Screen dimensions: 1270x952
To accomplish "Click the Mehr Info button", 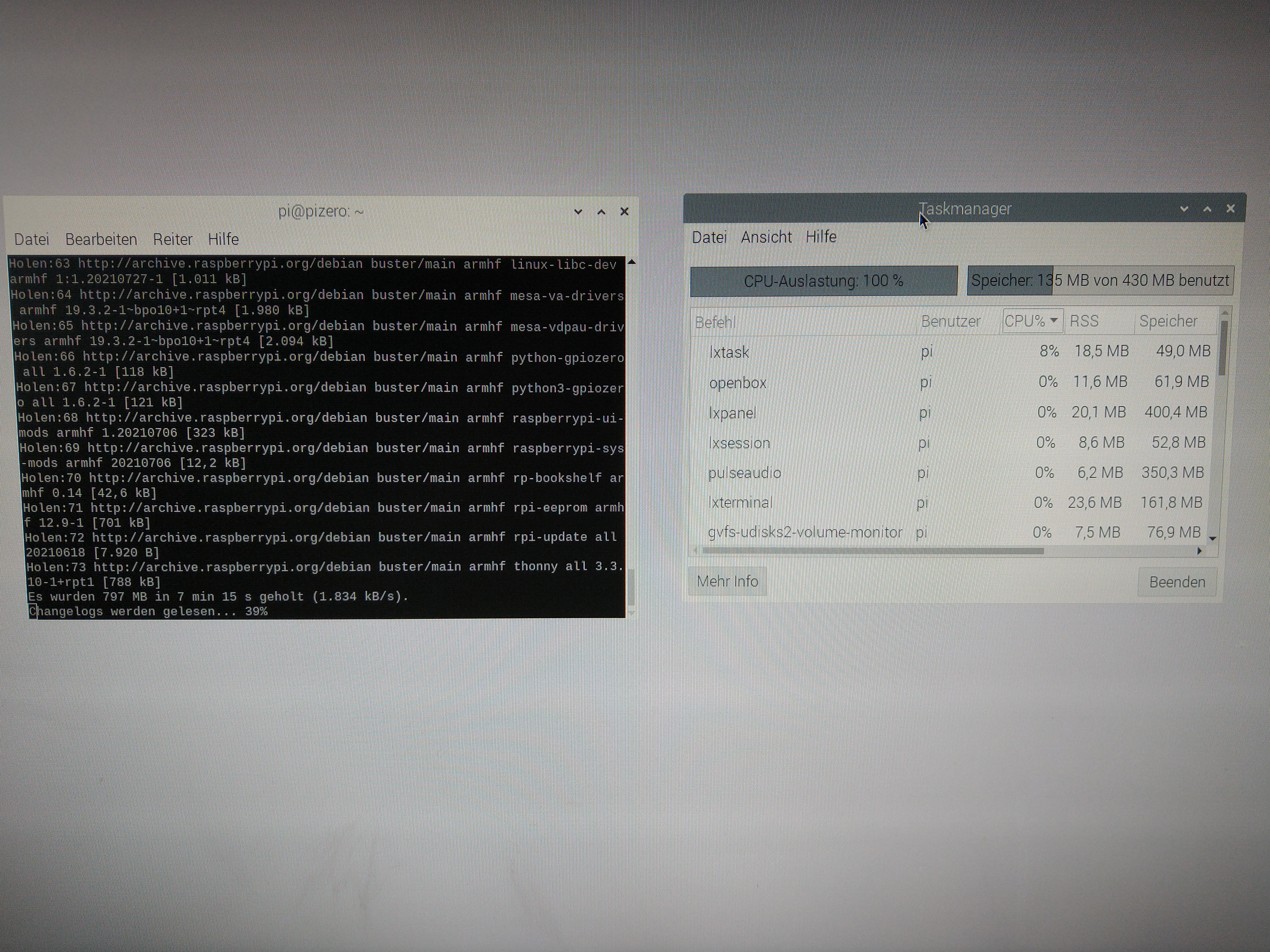I will click(727, 581).
